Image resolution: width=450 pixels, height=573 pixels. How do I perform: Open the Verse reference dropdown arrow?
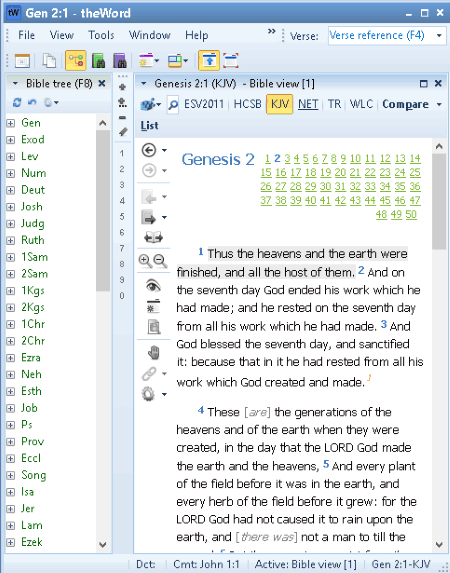click(439, 35)
